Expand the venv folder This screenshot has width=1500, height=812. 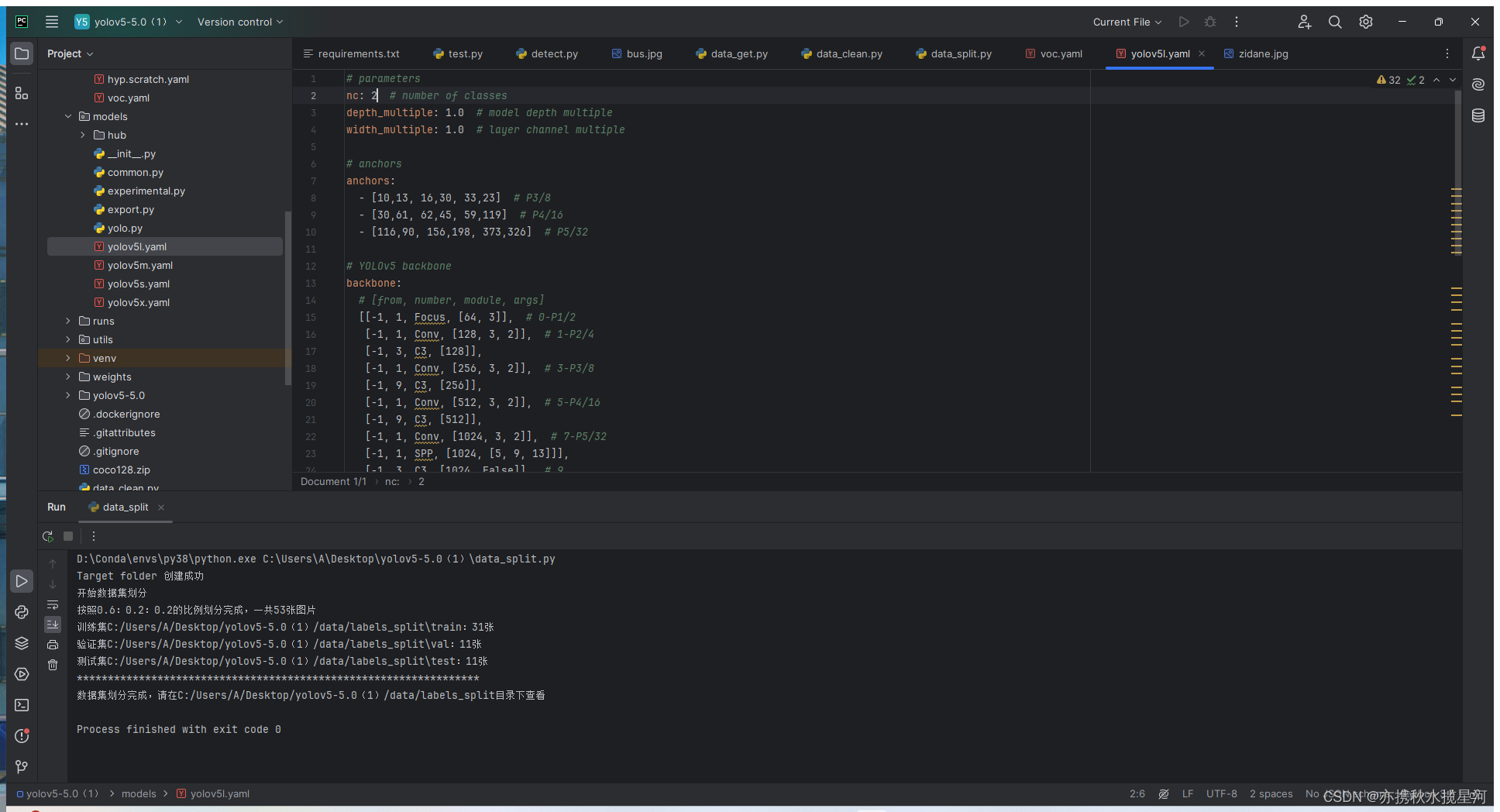(x=68, y=358)
